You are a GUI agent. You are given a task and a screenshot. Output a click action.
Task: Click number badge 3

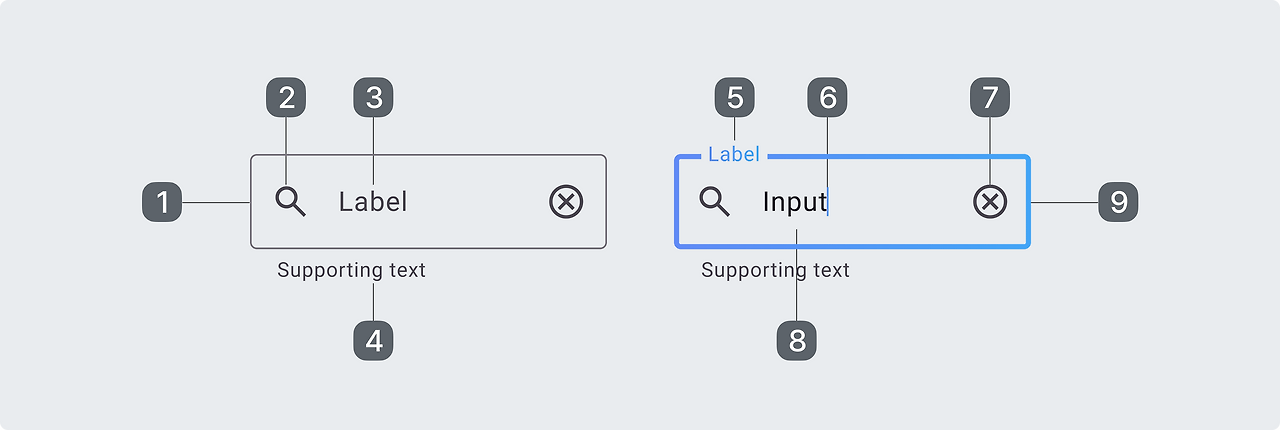(x=374, y=98)
